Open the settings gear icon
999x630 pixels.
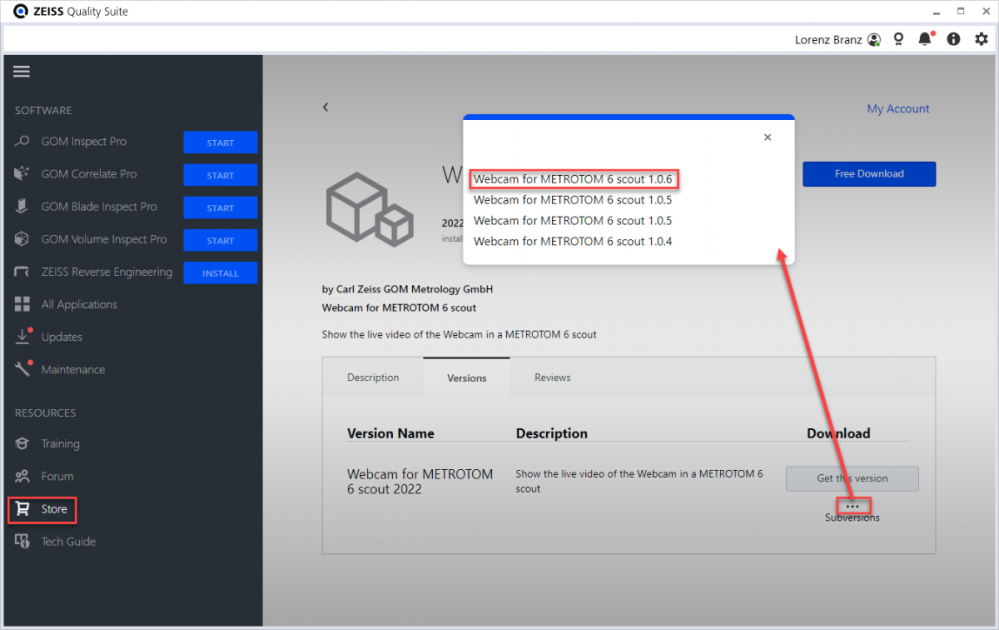point(981,39)
